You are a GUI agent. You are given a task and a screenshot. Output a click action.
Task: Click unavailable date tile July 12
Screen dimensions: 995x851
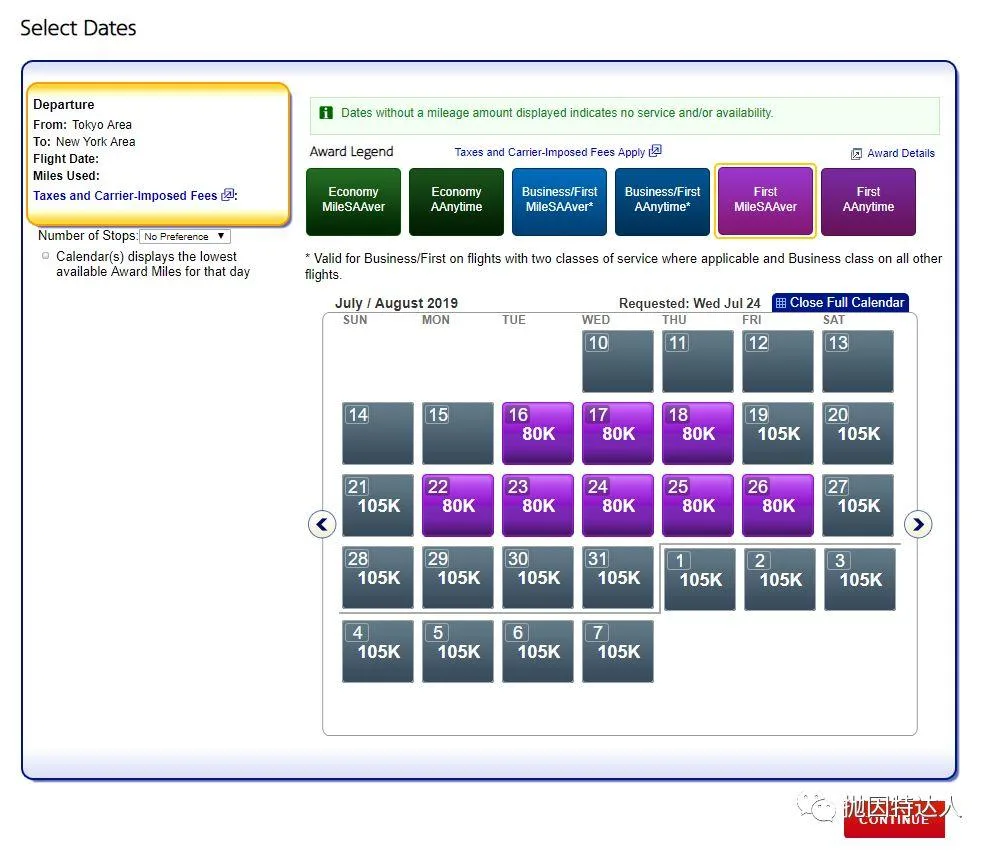777,361
